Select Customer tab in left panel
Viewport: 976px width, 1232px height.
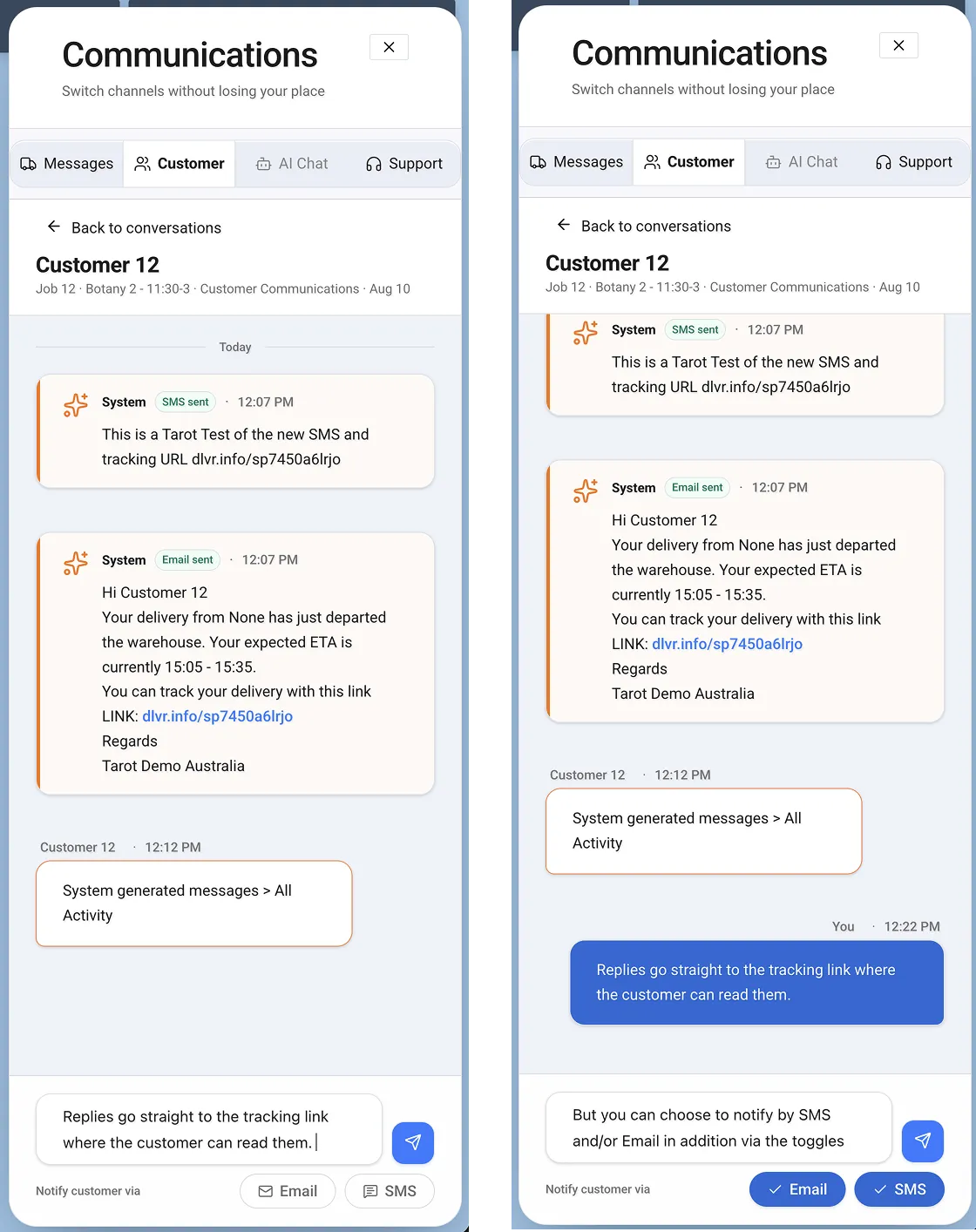(x=180, y=164)
